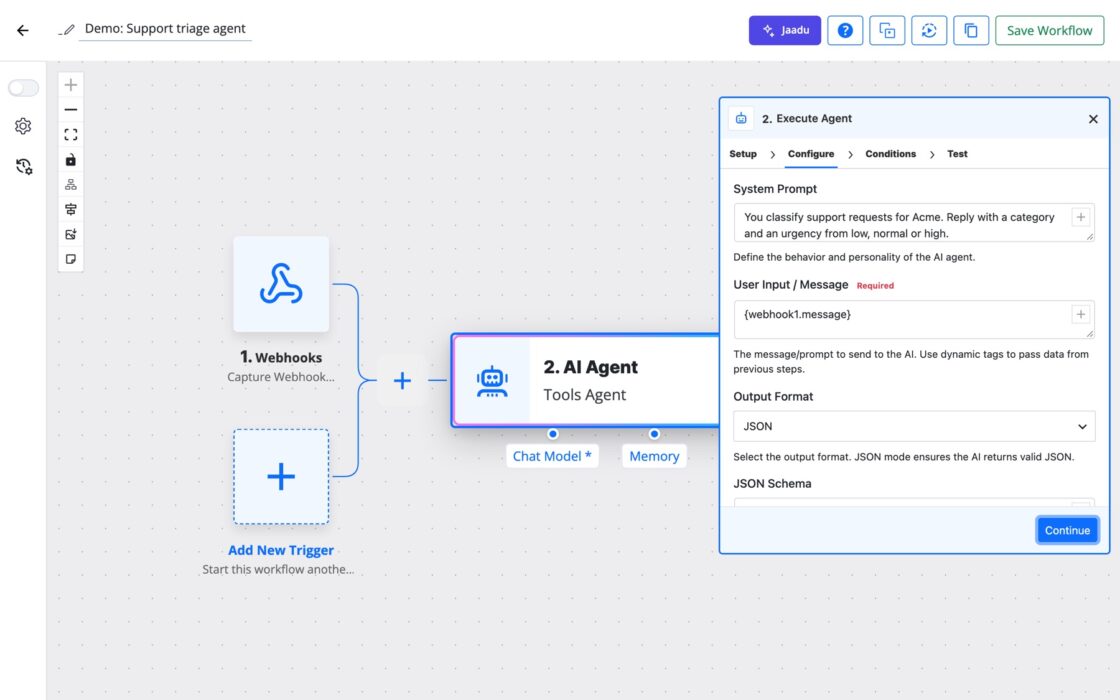
Task: Add a sticky note to canvas
Action: tap(71, 259)
